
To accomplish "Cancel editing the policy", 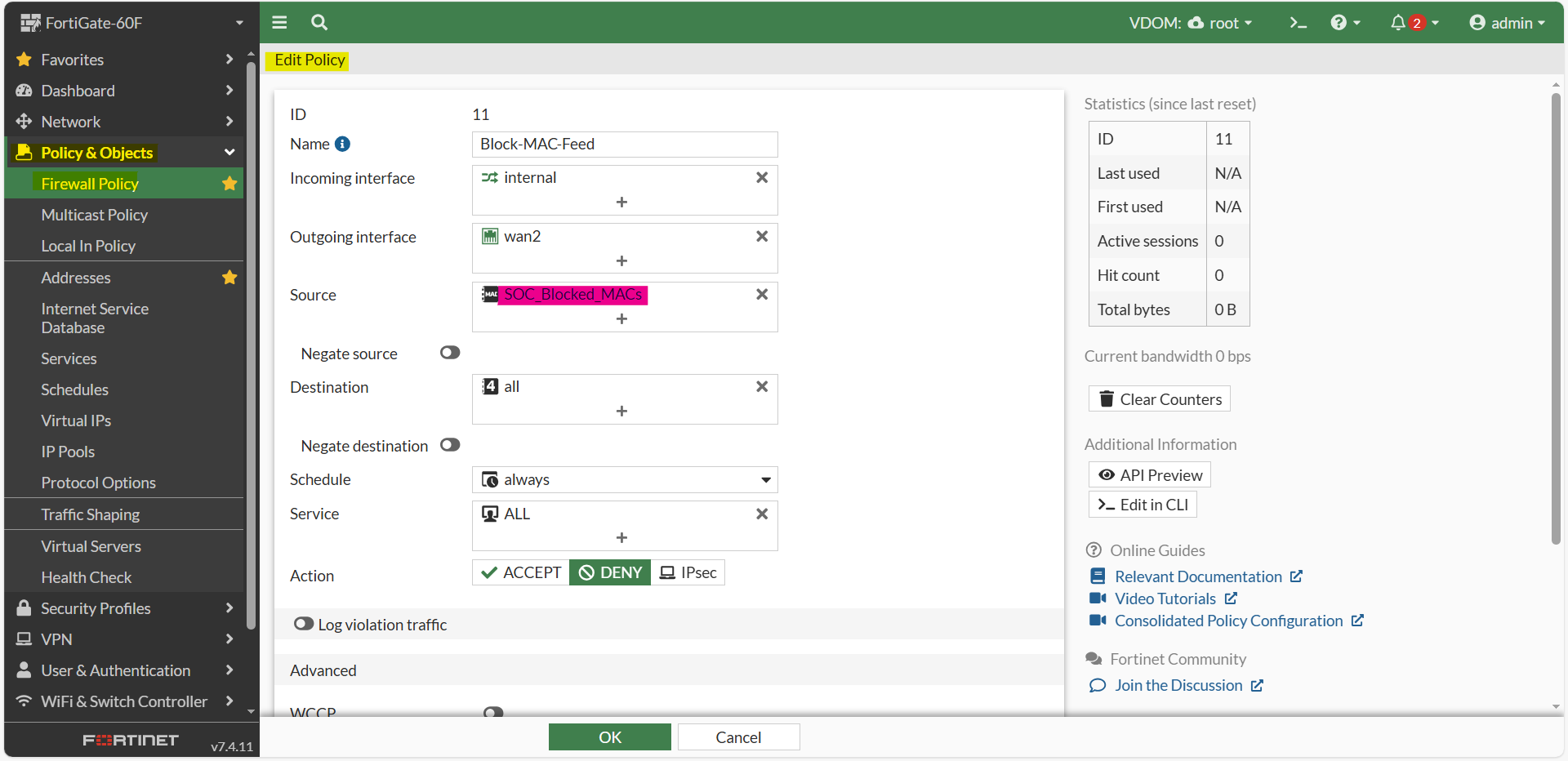I will [x=738, y=737].
